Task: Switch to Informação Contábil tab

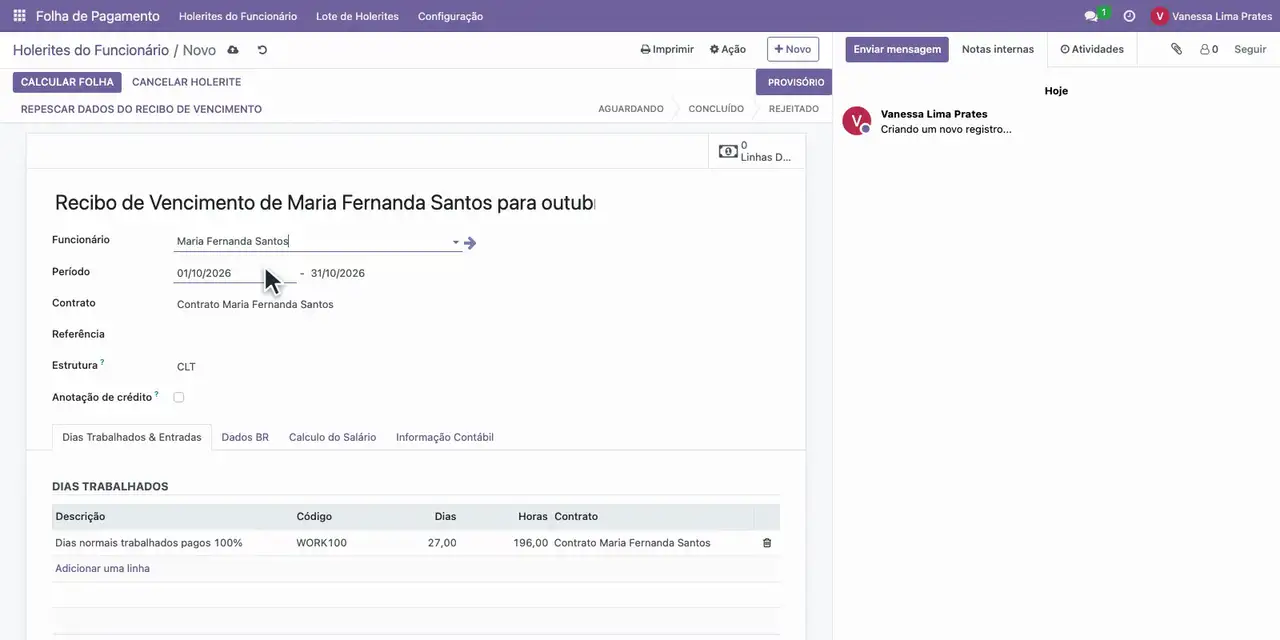Action: point(445,437)
